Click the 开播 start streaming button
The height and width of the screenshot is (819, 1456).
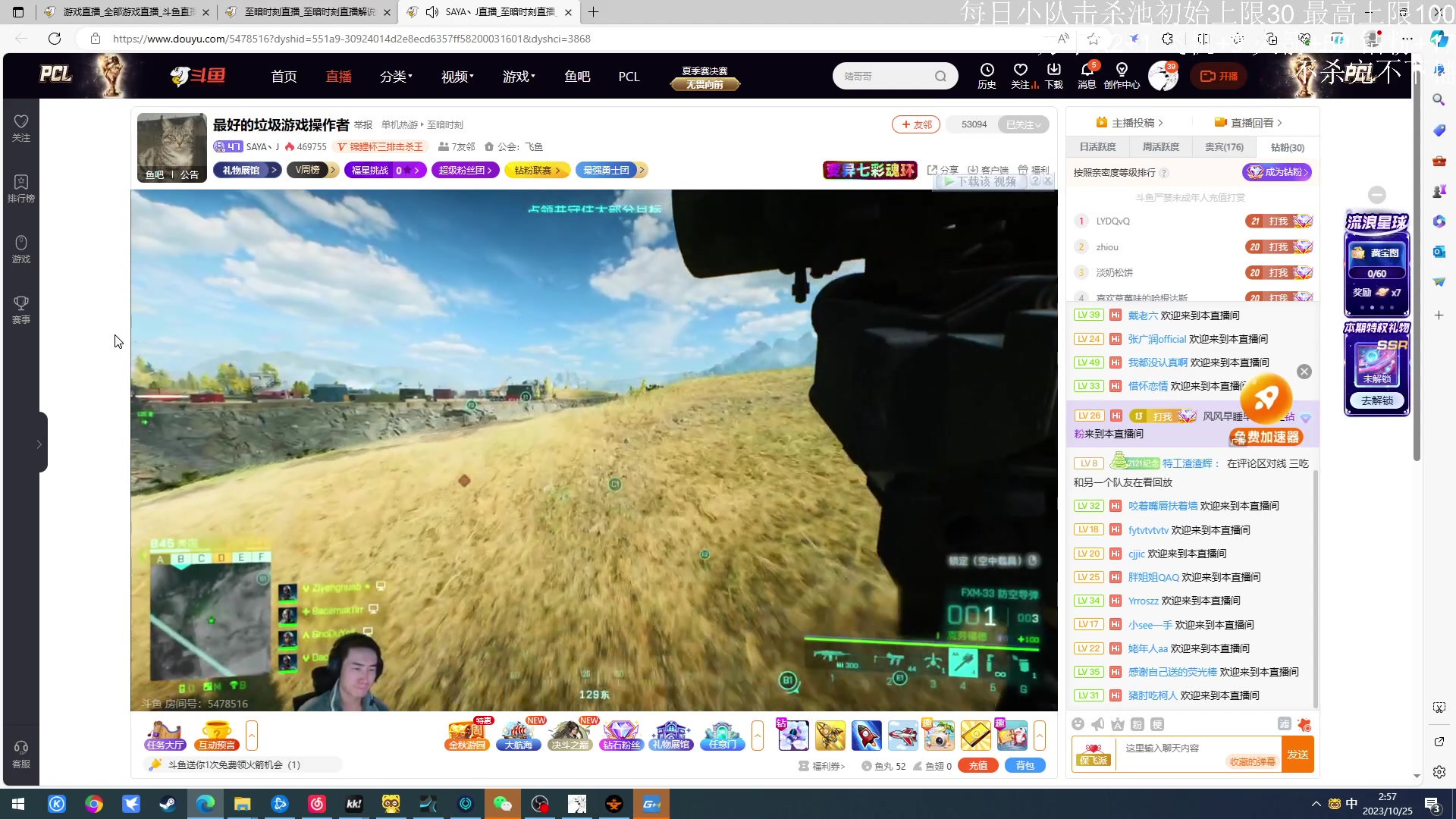point(1219,76)
